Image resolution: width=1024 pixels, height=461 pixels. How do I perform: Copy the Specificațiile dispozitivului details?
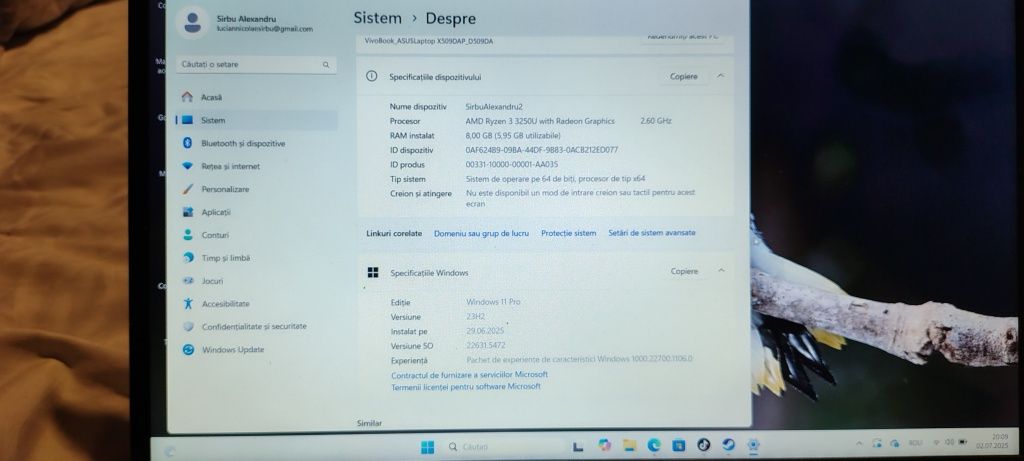point(684,76)
